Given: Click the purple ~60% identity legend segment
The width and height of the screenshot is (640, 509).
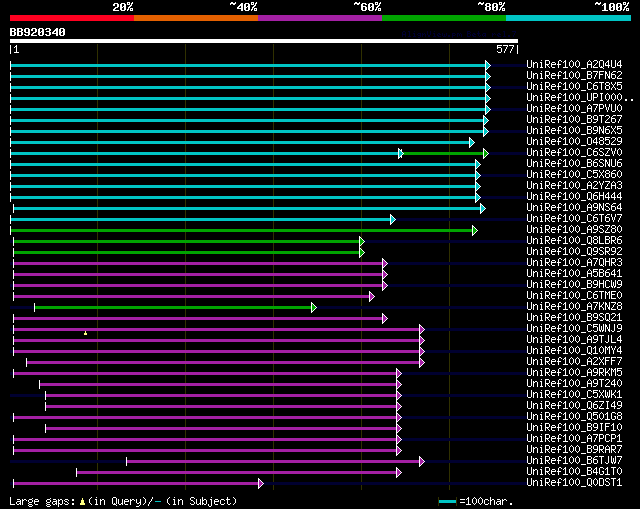Looking at the screenshot, I should [x=320, y=18].
